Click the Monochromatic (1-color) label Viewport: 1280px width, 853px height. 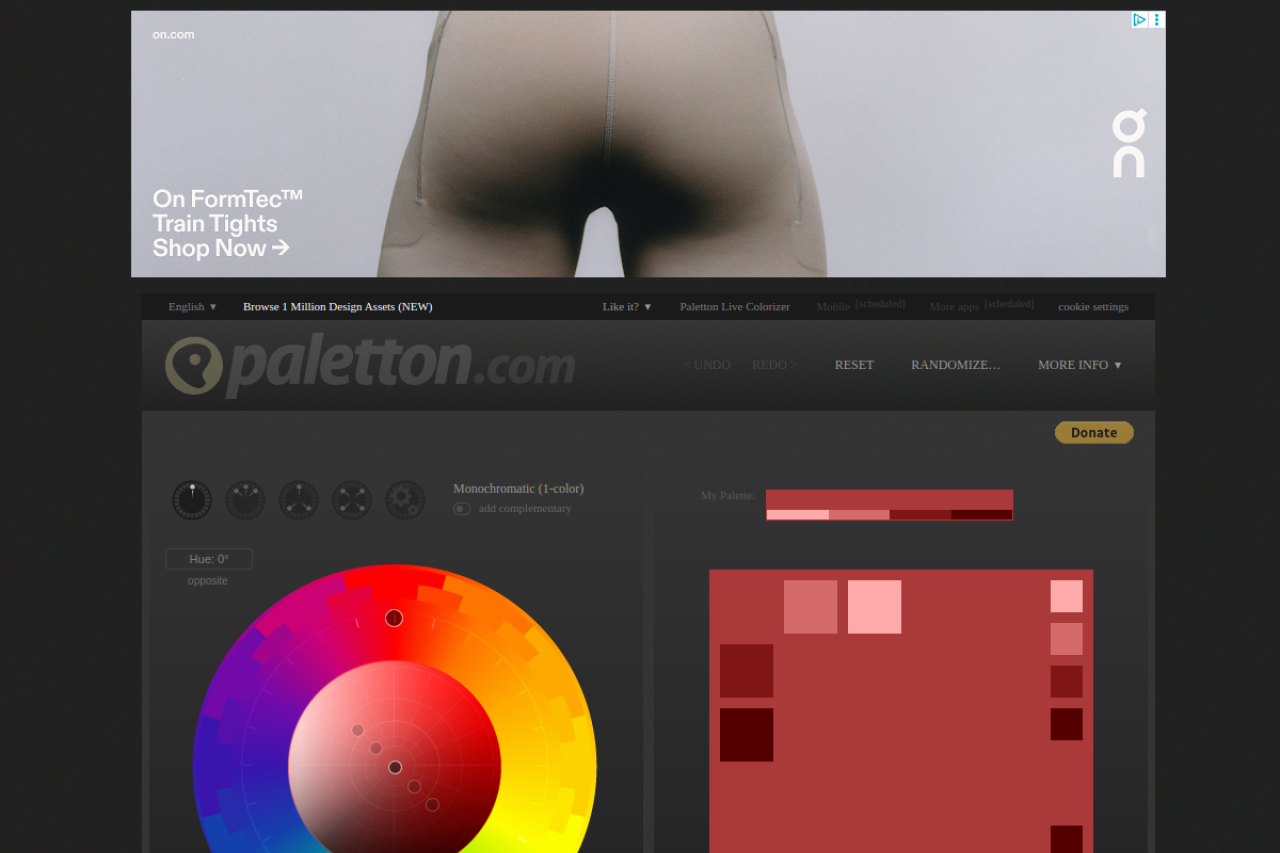coord(518,489)
